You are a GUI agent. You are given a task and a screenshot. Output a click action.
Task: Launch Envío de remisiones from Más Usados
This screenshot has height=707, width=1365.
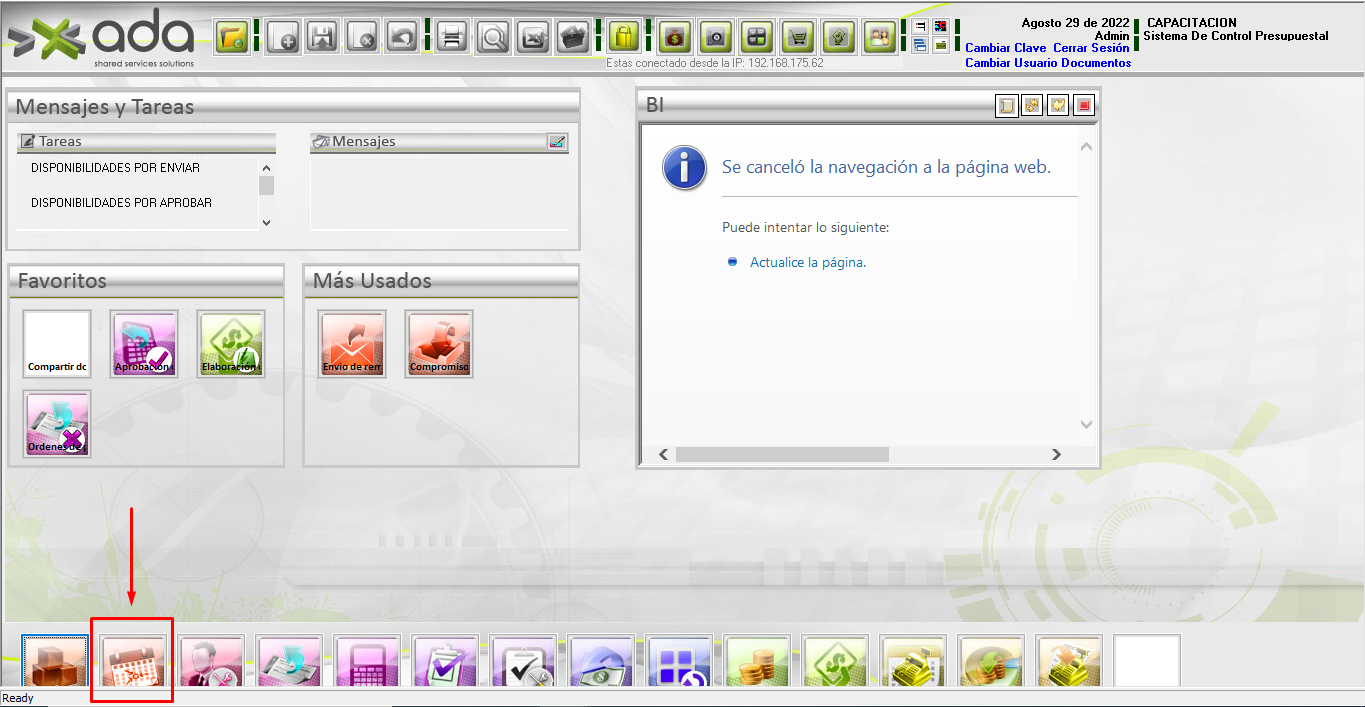point(352,344)
